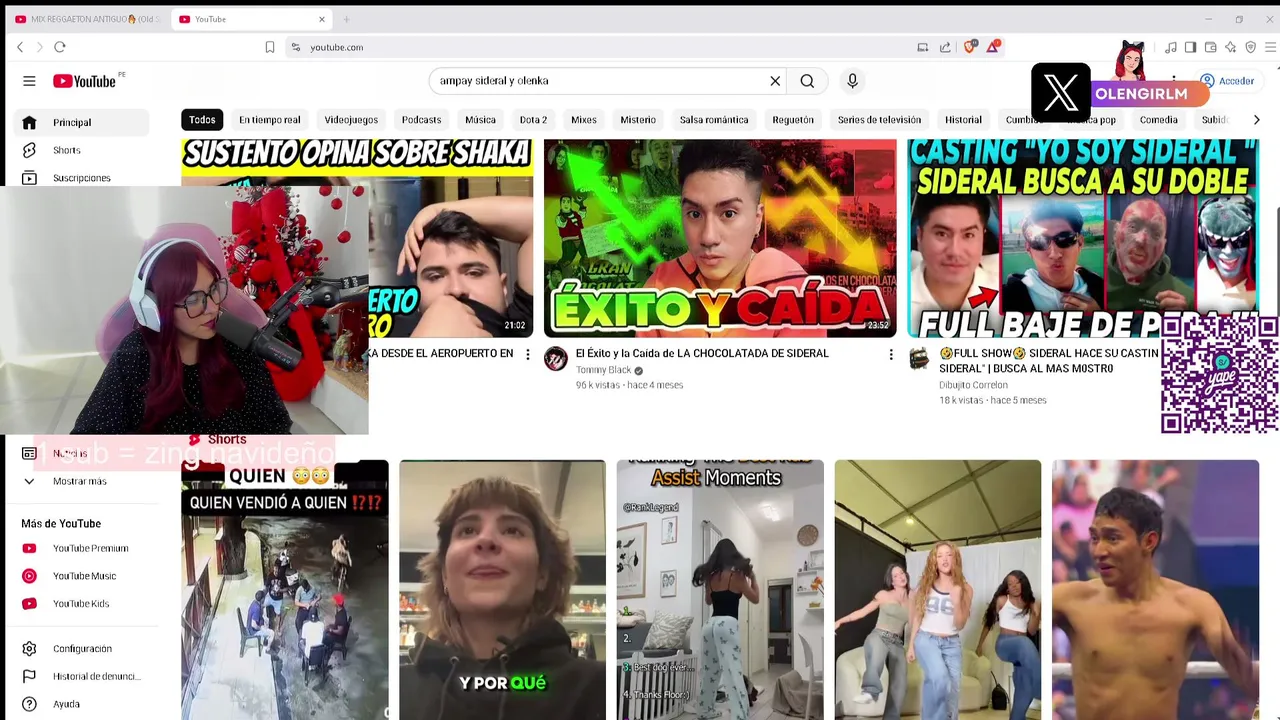Screen dimensions: 1280x720
Task: Play the CASTING YO SOY SIDERAL thumbnail
Action: [x=1083, y=238]
